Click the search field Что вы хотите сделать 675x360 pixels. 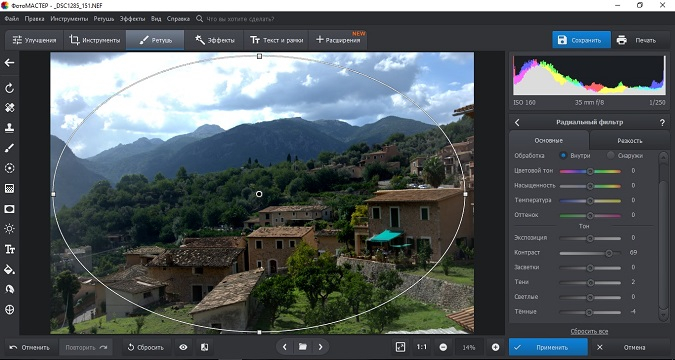click(240, 19)
